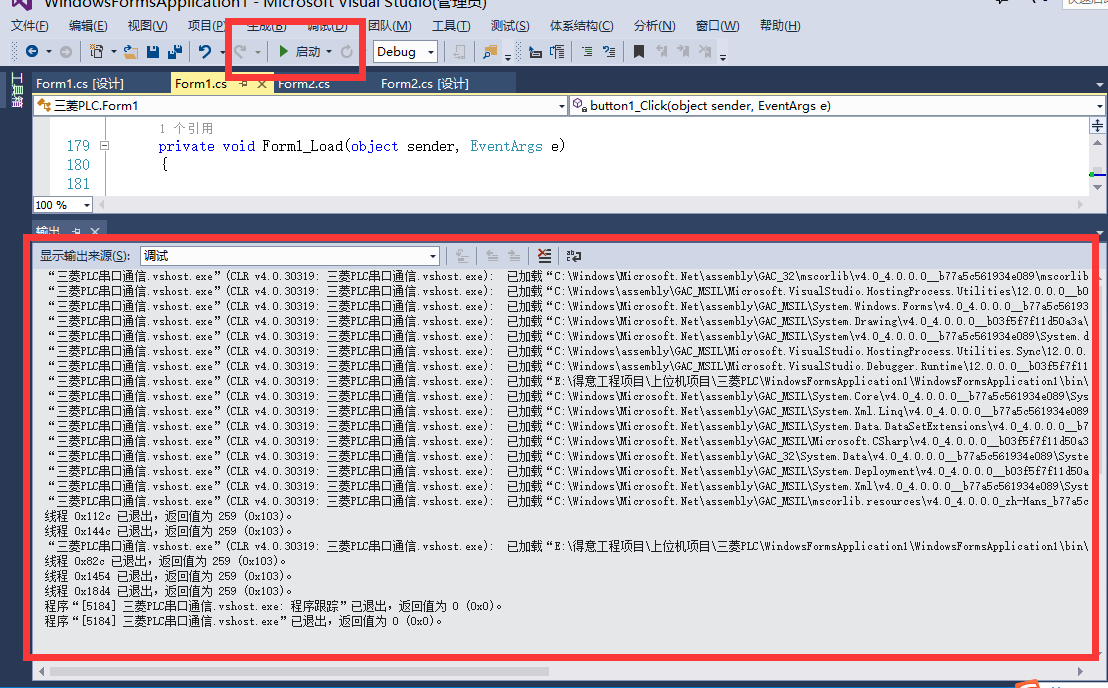Image resolution: width=1108 pixels, height=688 pixels.
Task: Select the Form1.cs code tab
Action: 201,84
